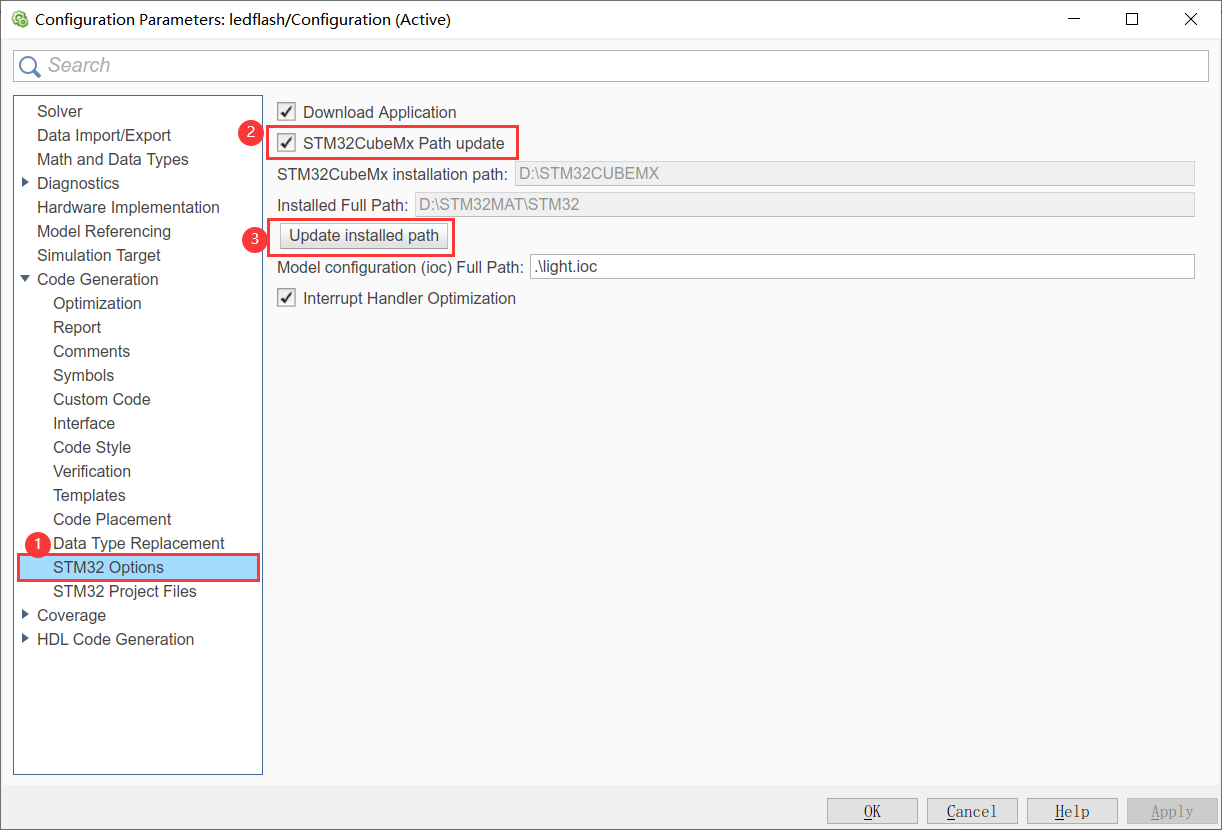Click the Installed Full Path field
The height and width of the screenshot is (830, 1222).
point(805,204)
